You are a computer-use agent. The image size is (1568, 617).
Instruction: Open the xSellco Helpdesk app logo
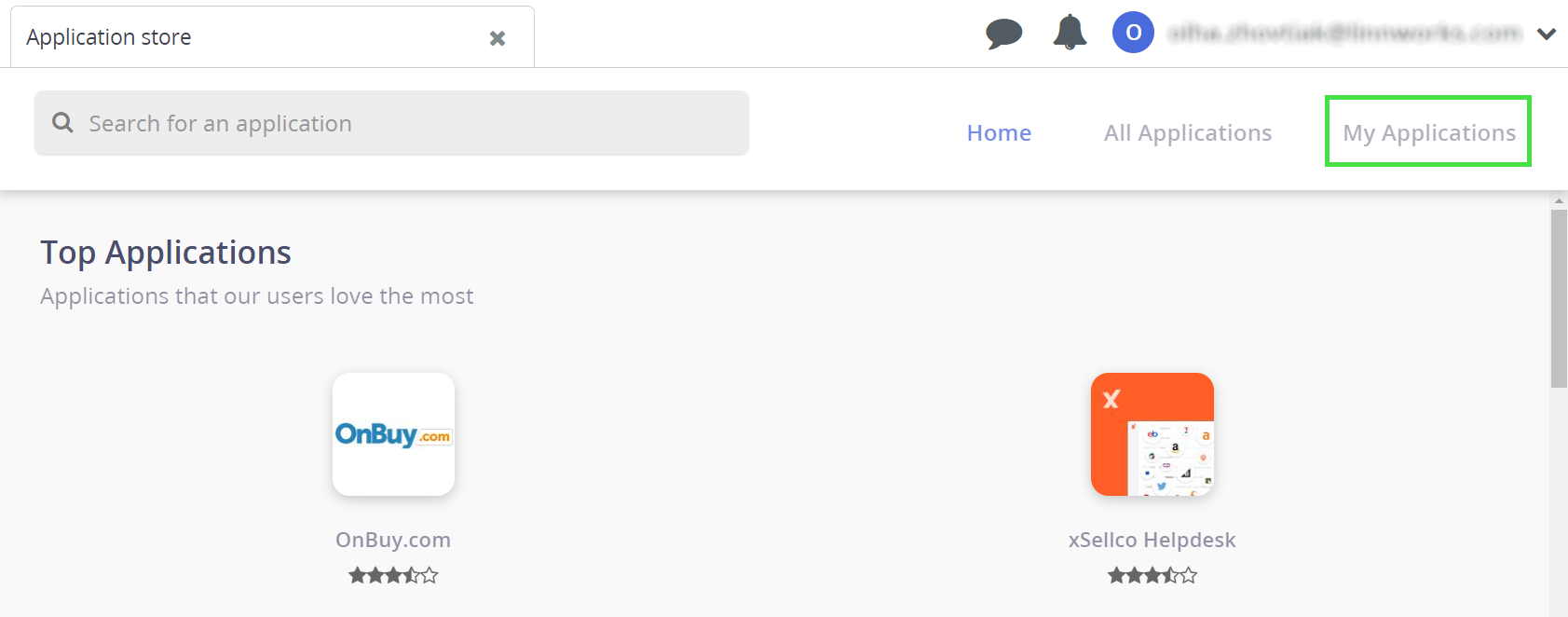pyautogui.click(x=1152, y=434)
